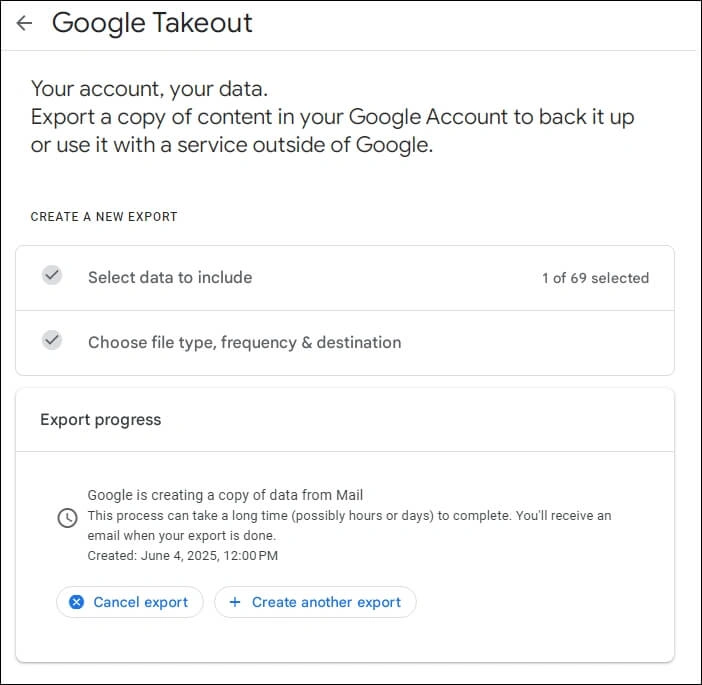Click the checkmark beside Select data to include
702x685 pixels.
tap(52, 275)
